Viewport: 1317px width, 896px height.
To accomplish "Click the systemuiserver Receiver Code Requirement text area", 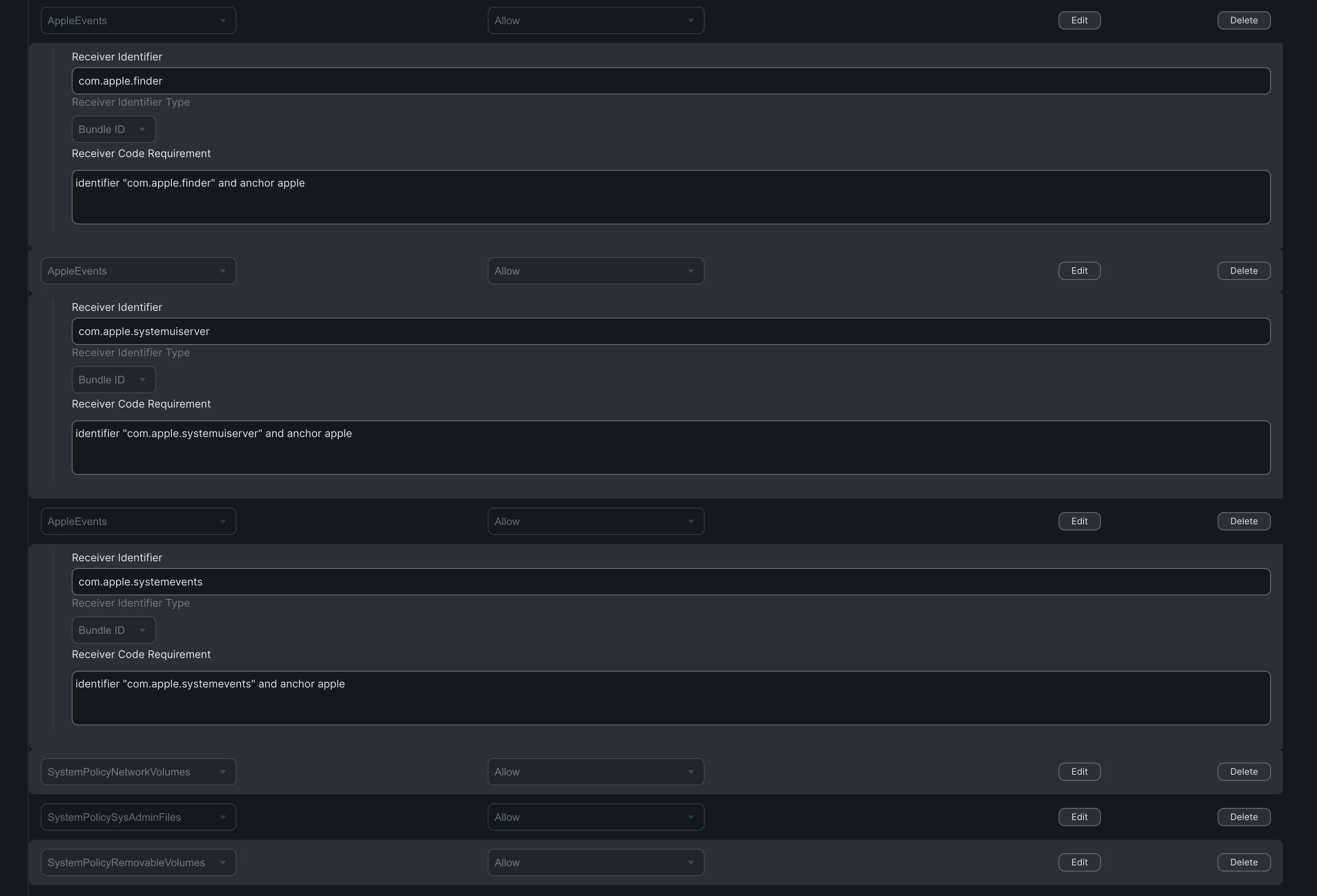I will (671, 448).
